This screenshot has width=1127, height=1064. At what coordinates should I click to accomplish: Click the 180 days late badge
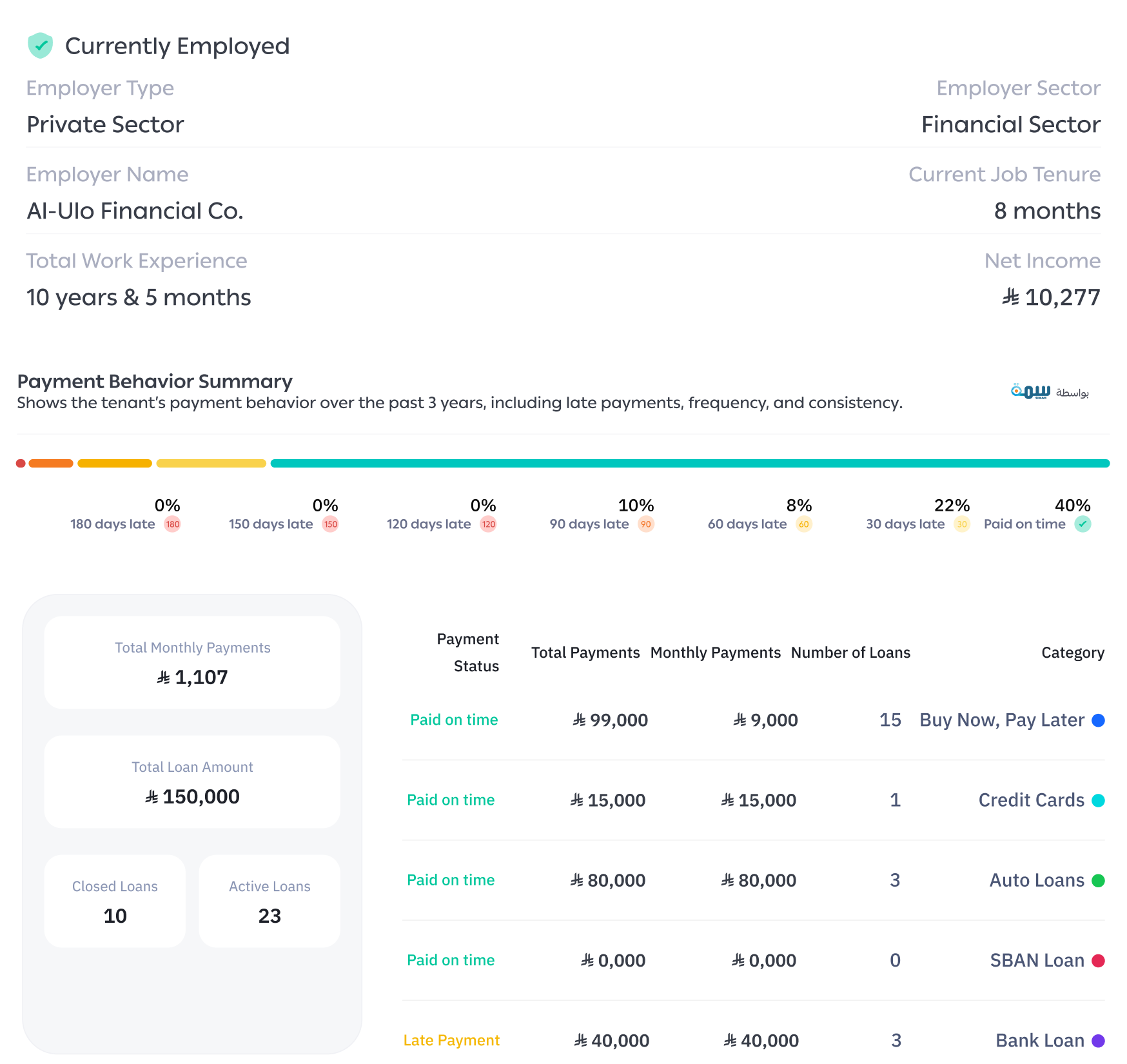[x=172, y=524]
